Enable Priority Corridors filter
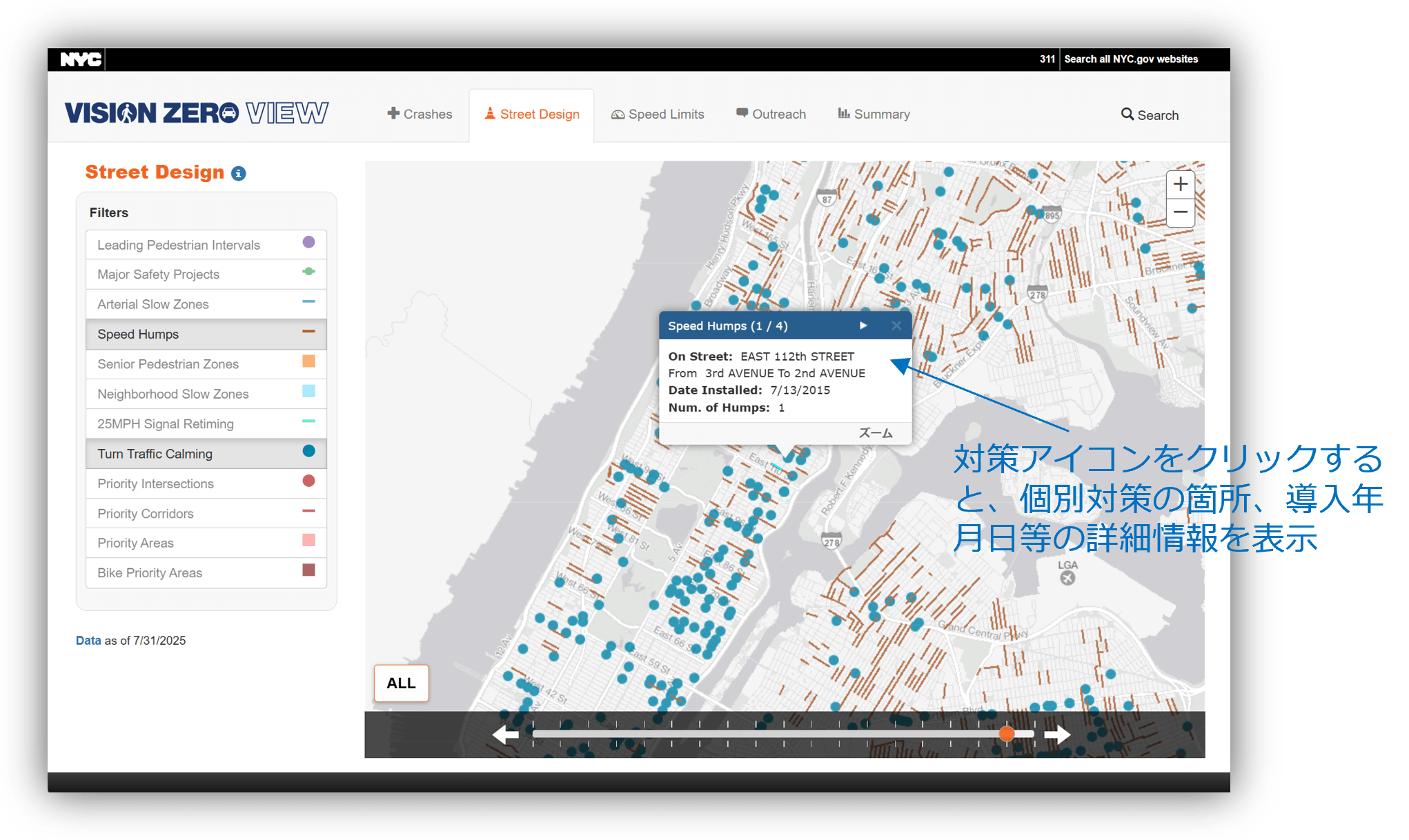This screenshot has height=840, width=1409. pyautogui.click(x=206, y=513)
